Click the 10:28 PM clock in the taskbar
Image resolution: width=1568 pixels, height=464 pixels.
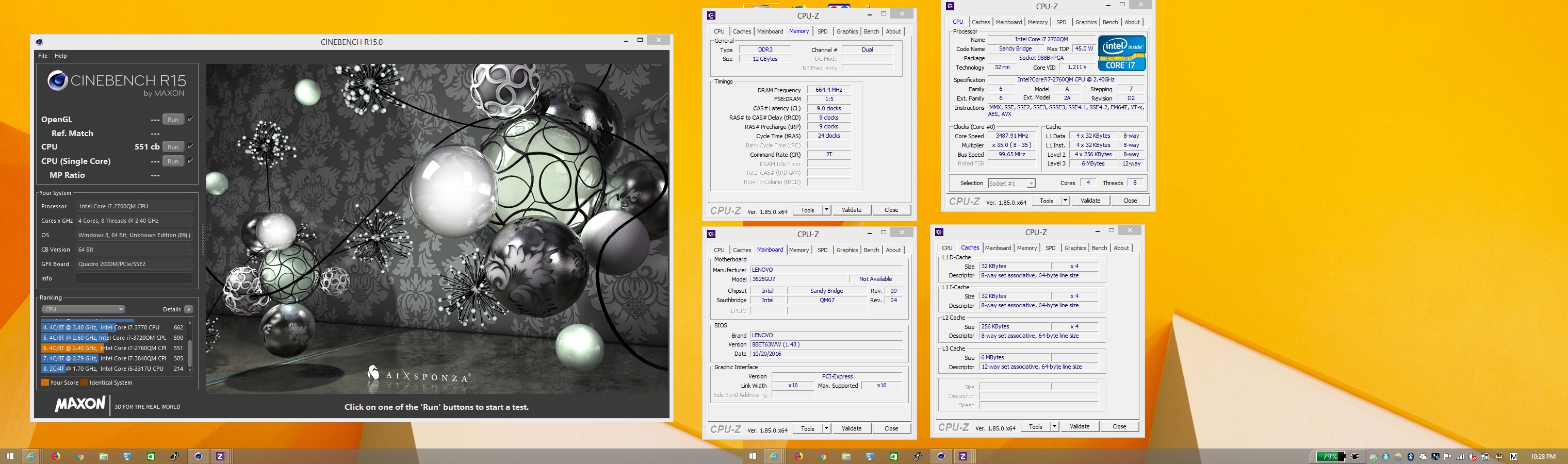pos(1543,457)
